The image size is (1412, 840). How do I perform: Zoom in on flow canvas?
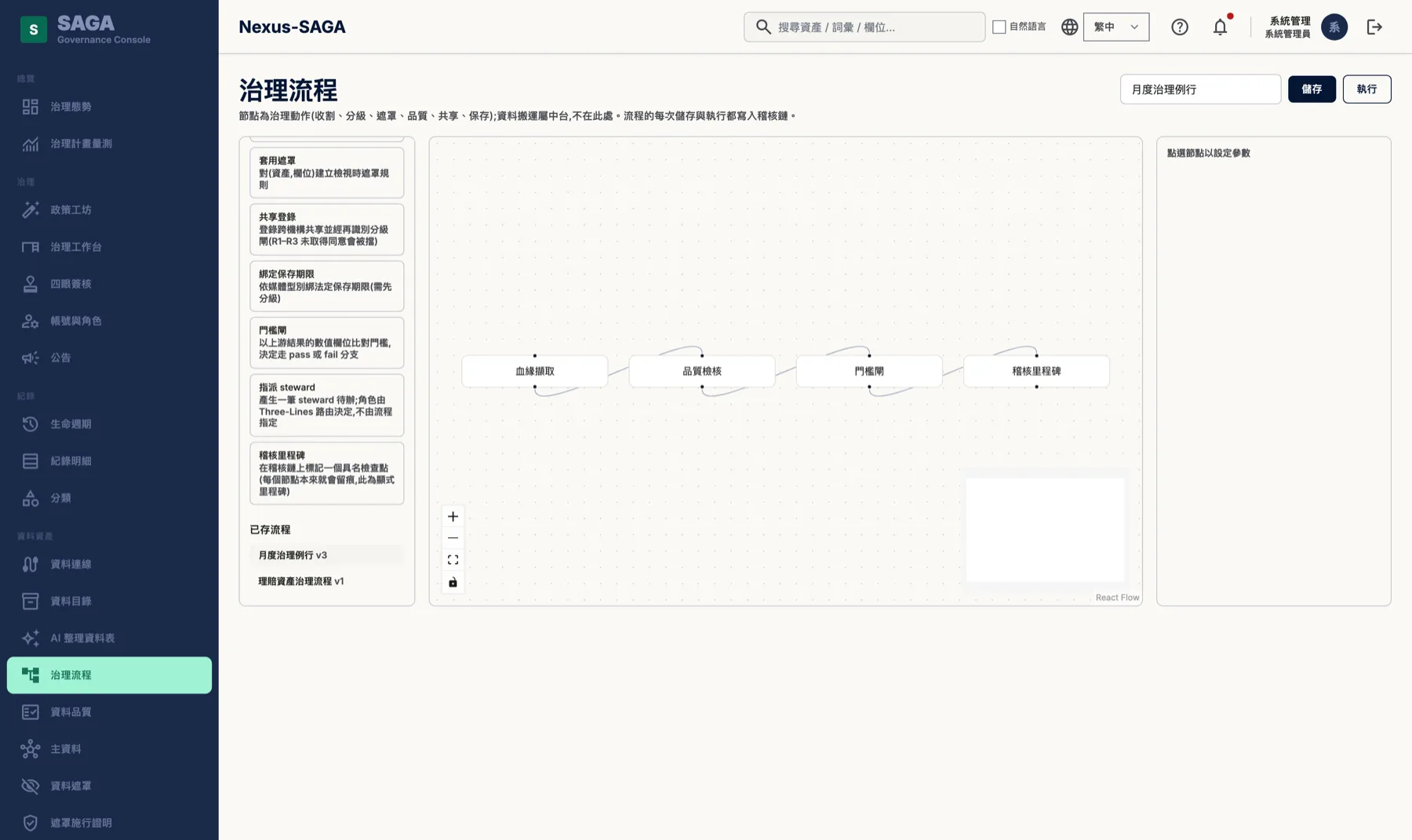(x=453, y=516)
